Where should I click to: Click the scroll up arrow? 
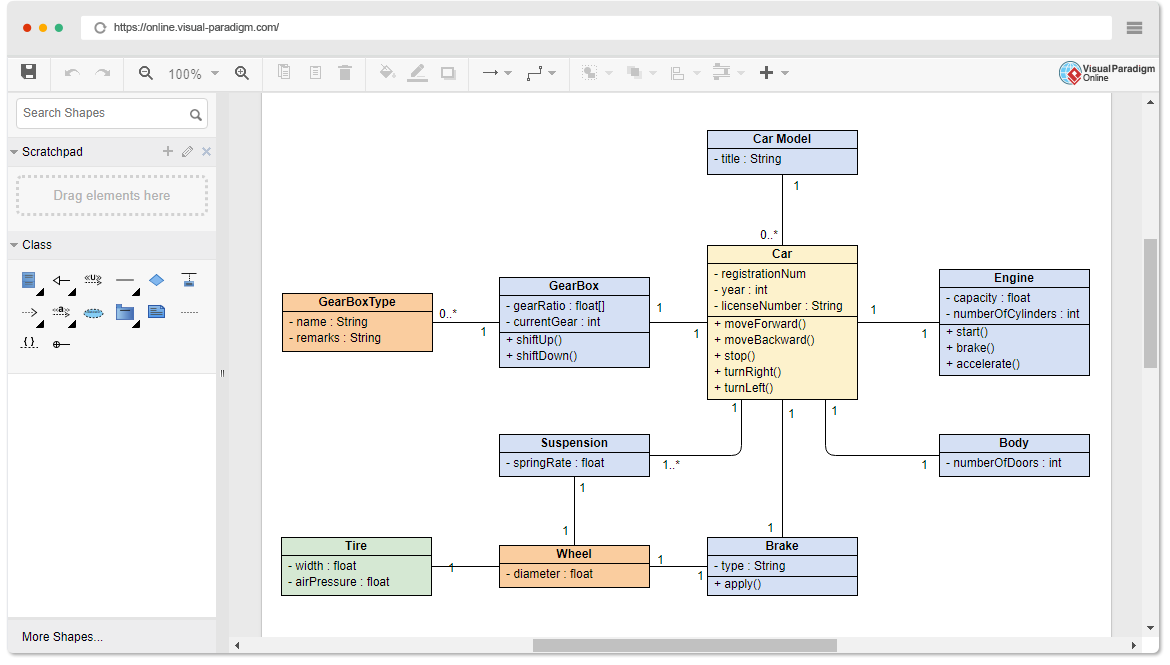1150,102
